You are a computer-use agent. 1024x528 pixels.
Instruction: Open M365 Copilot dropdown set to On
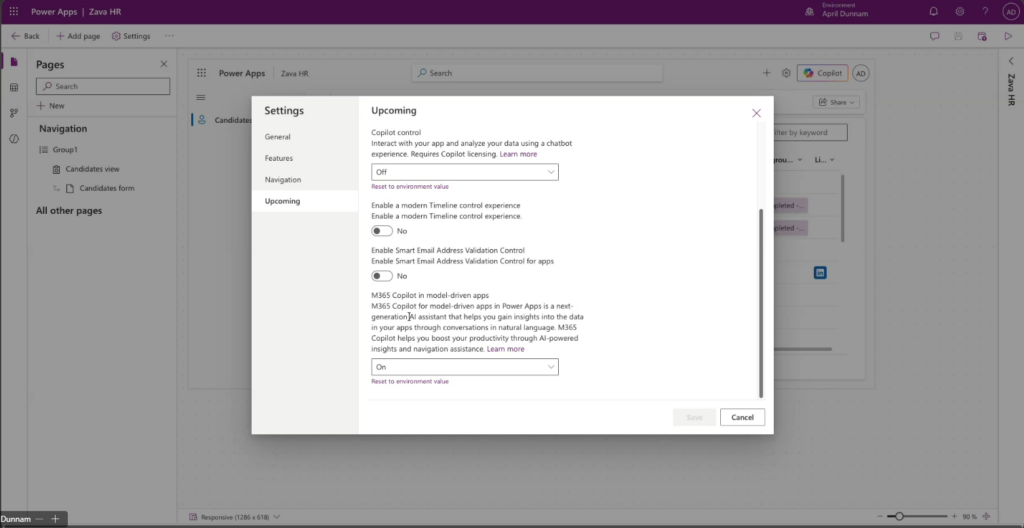pyautogui.click(x=464, y=367)
